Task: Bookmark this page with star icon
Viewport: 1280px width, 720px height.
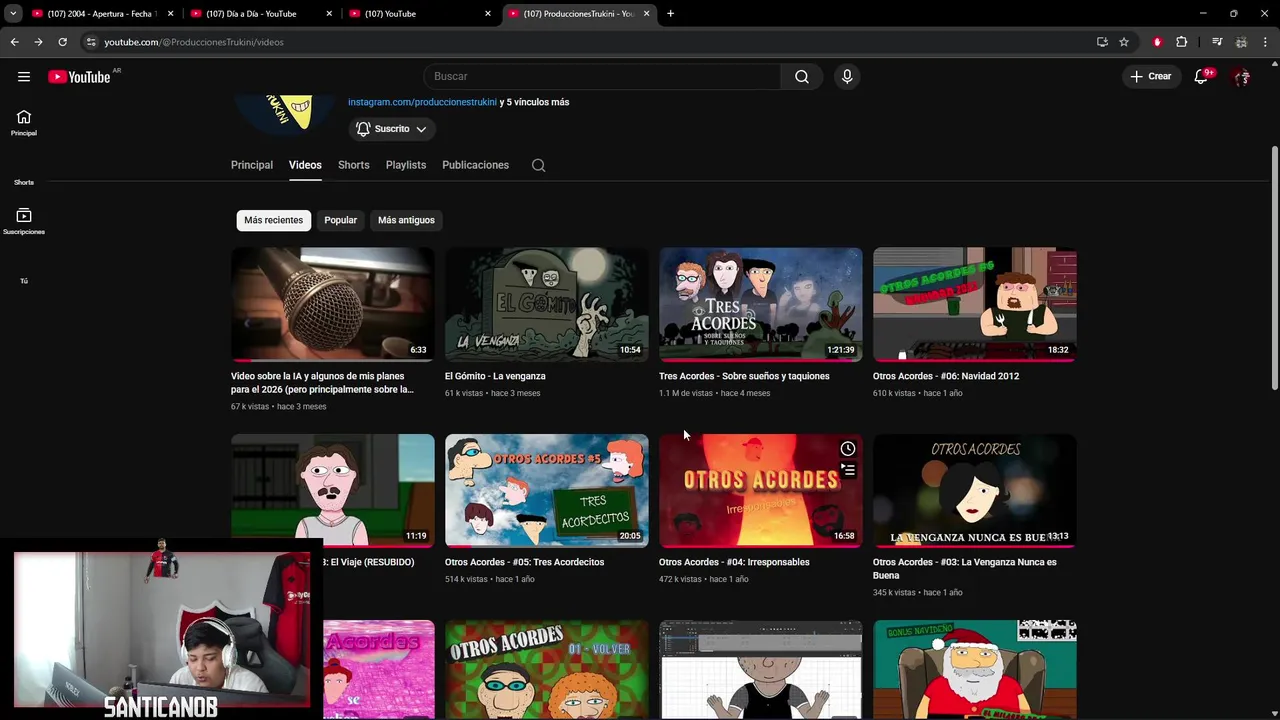Action: pyautogui.click(x=1124, y=42)
